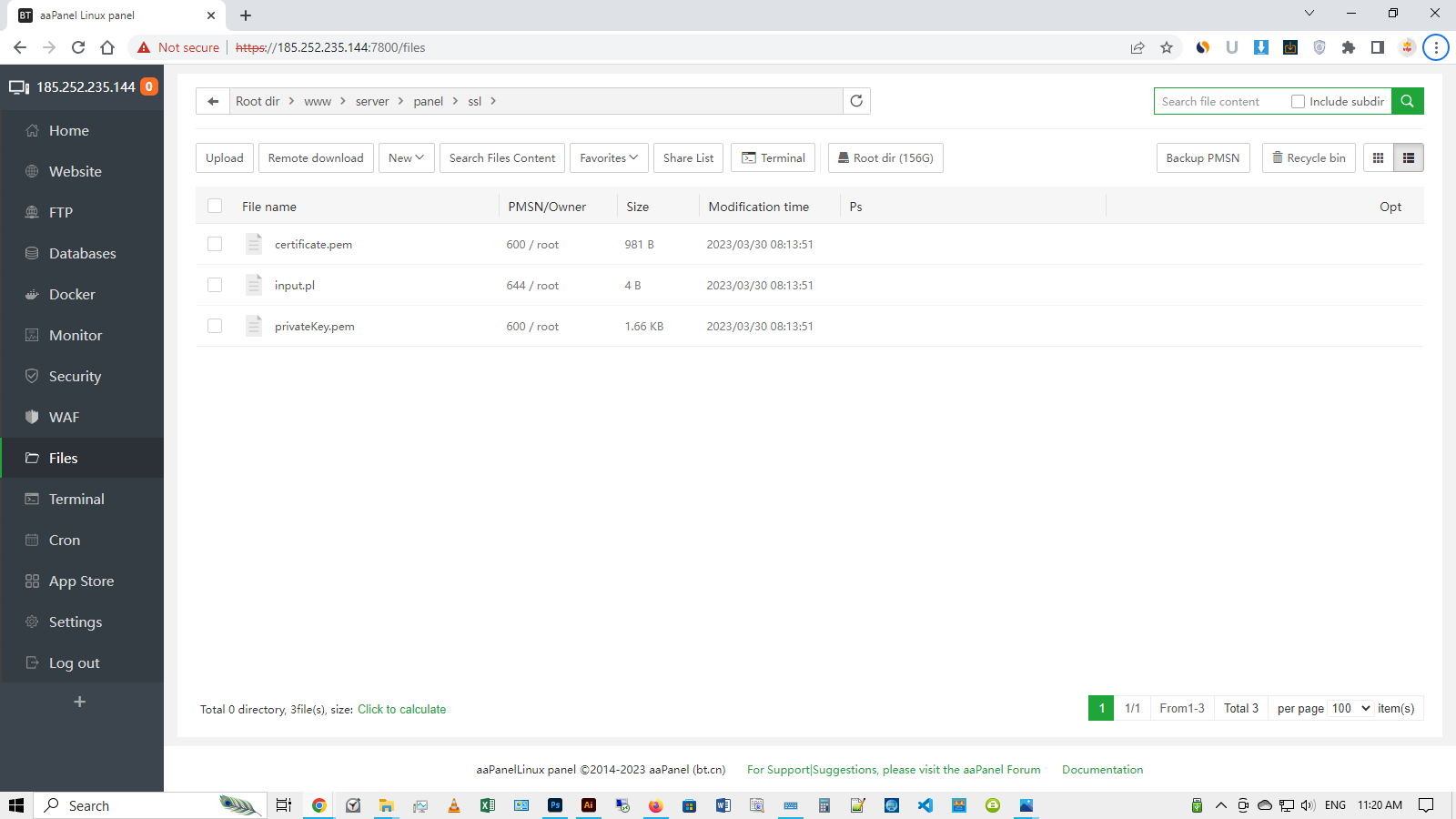Click the green search magnifier button
Viewport: 1456px width, 819px height.
click(x=1407, y=101)
